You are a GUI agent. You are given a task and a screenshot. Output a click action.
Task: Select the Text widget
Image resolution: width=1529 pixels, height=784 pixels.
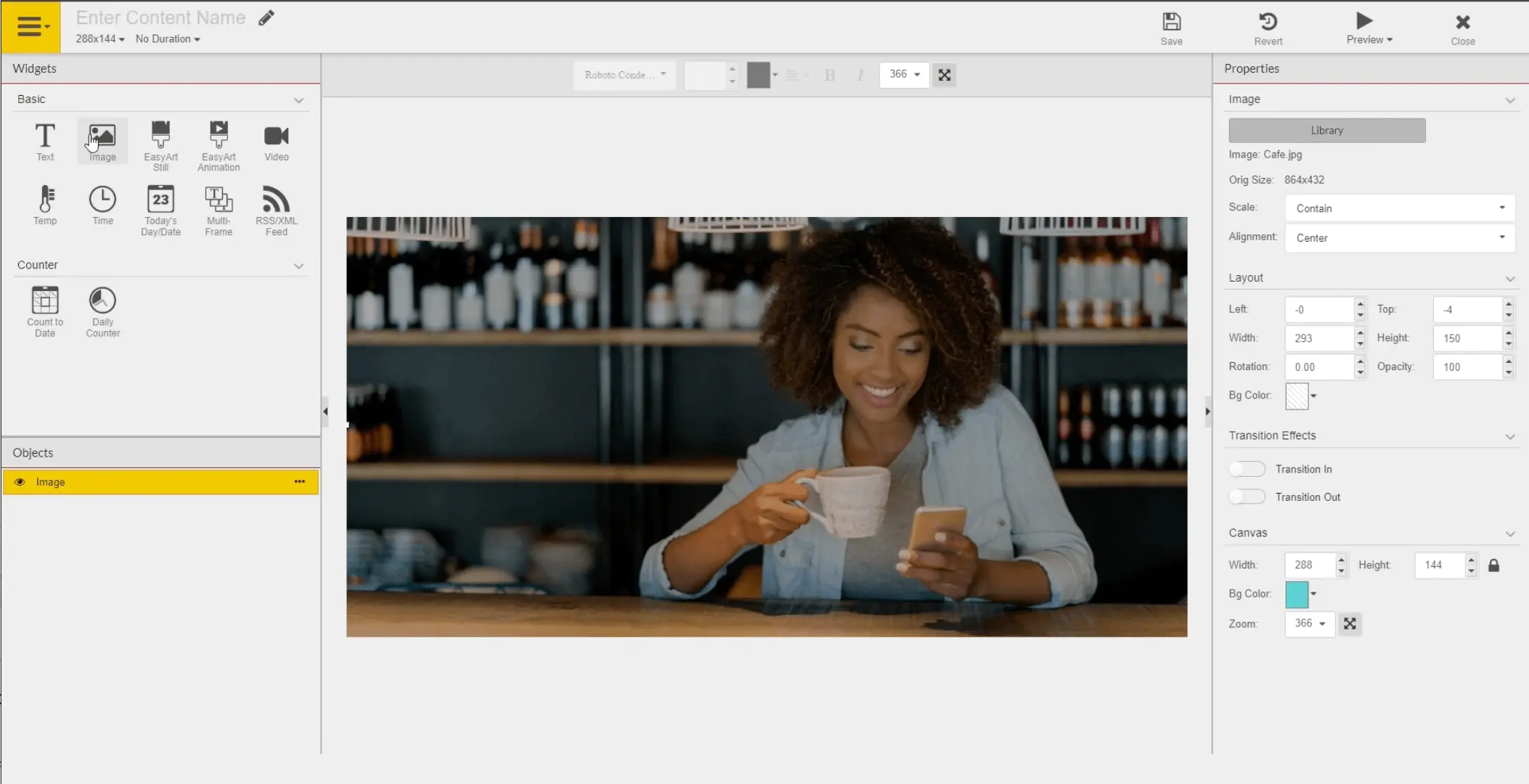45,141
